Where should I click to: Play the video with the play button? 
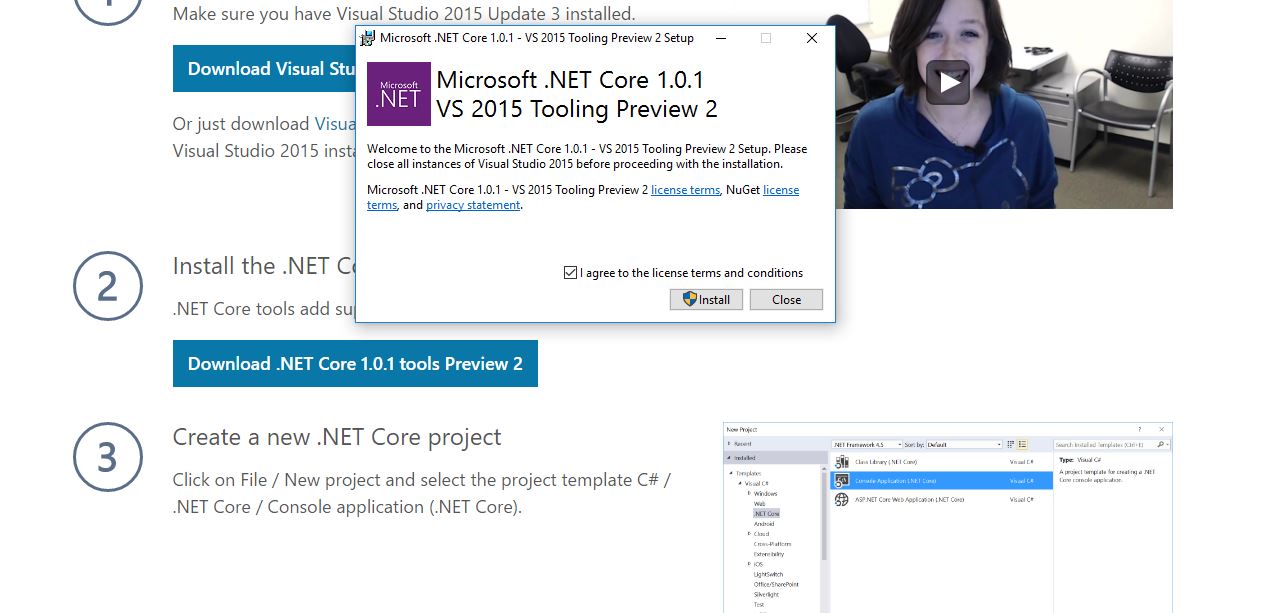click(x=947, y=82)
